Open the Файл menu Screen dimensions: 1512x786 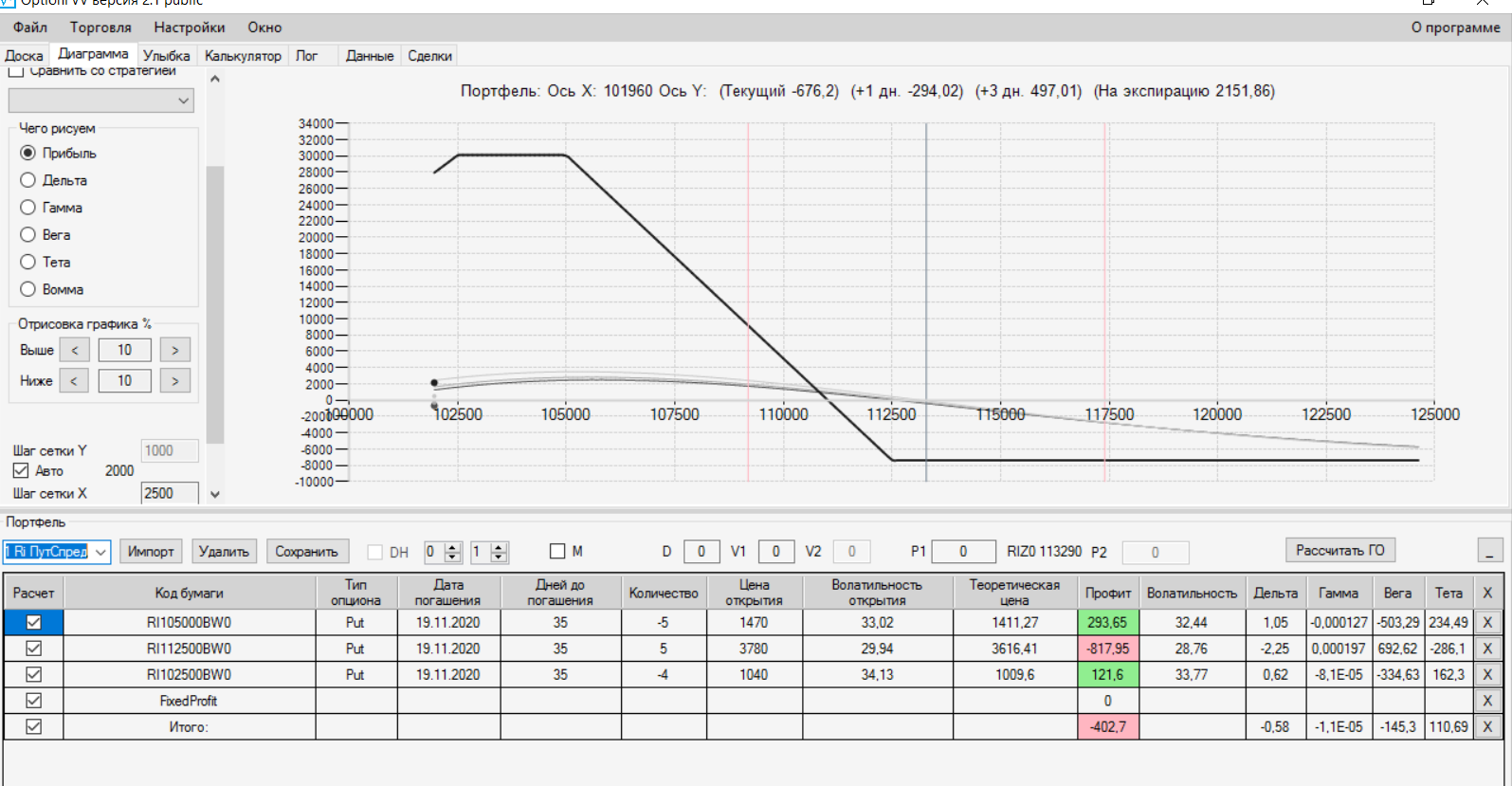pos(30,27)
